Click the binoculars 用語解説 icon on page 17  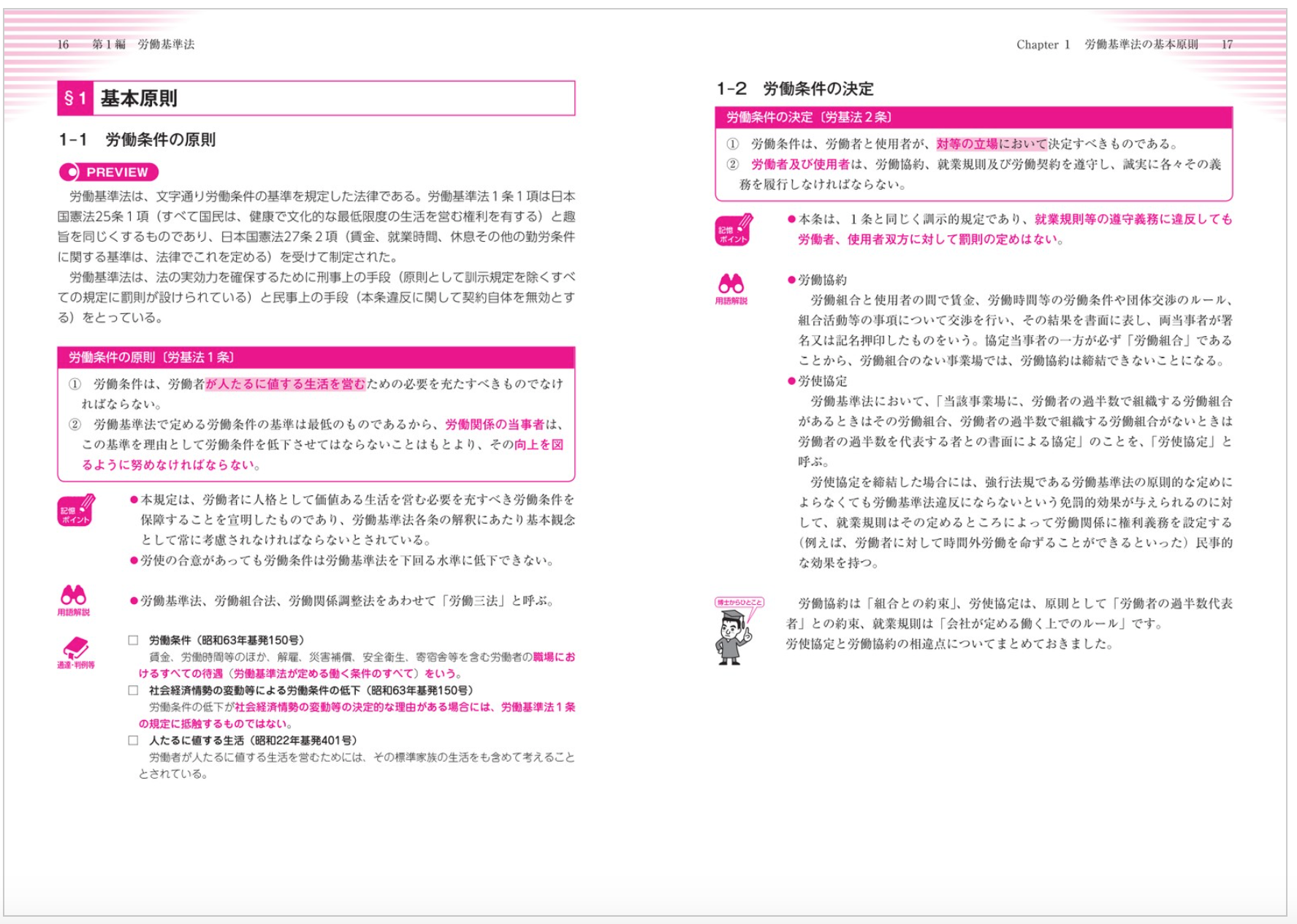[731, 289]
